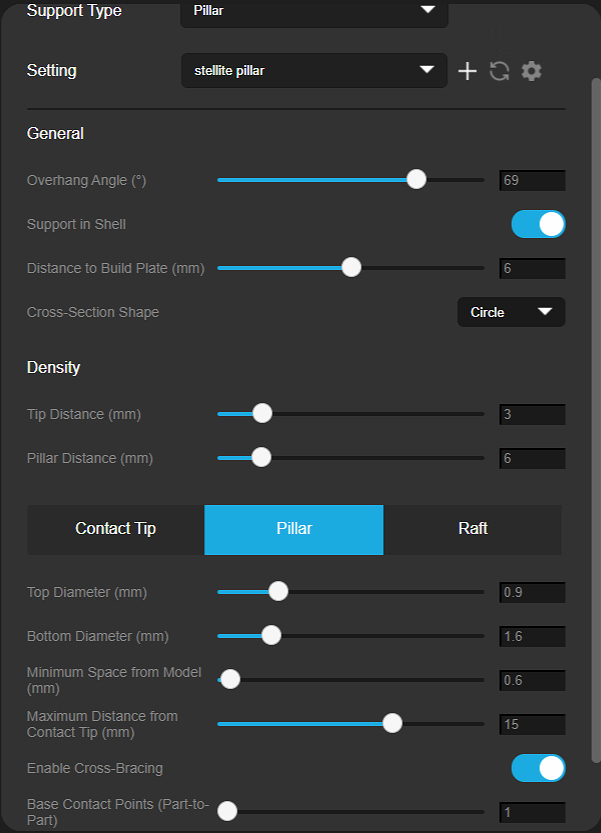Click the reset setting refresh icon
The width and height of the screenshot is (601, 833).
[499, 71]
